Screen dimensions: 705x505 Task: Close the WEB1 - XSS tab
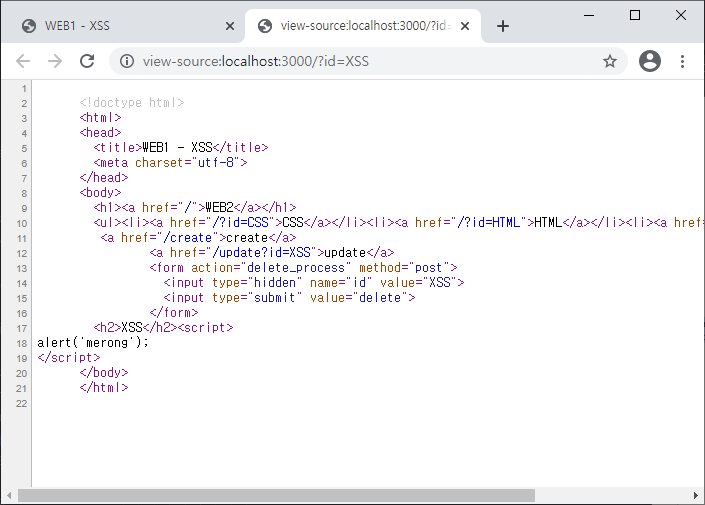[230, 26]
